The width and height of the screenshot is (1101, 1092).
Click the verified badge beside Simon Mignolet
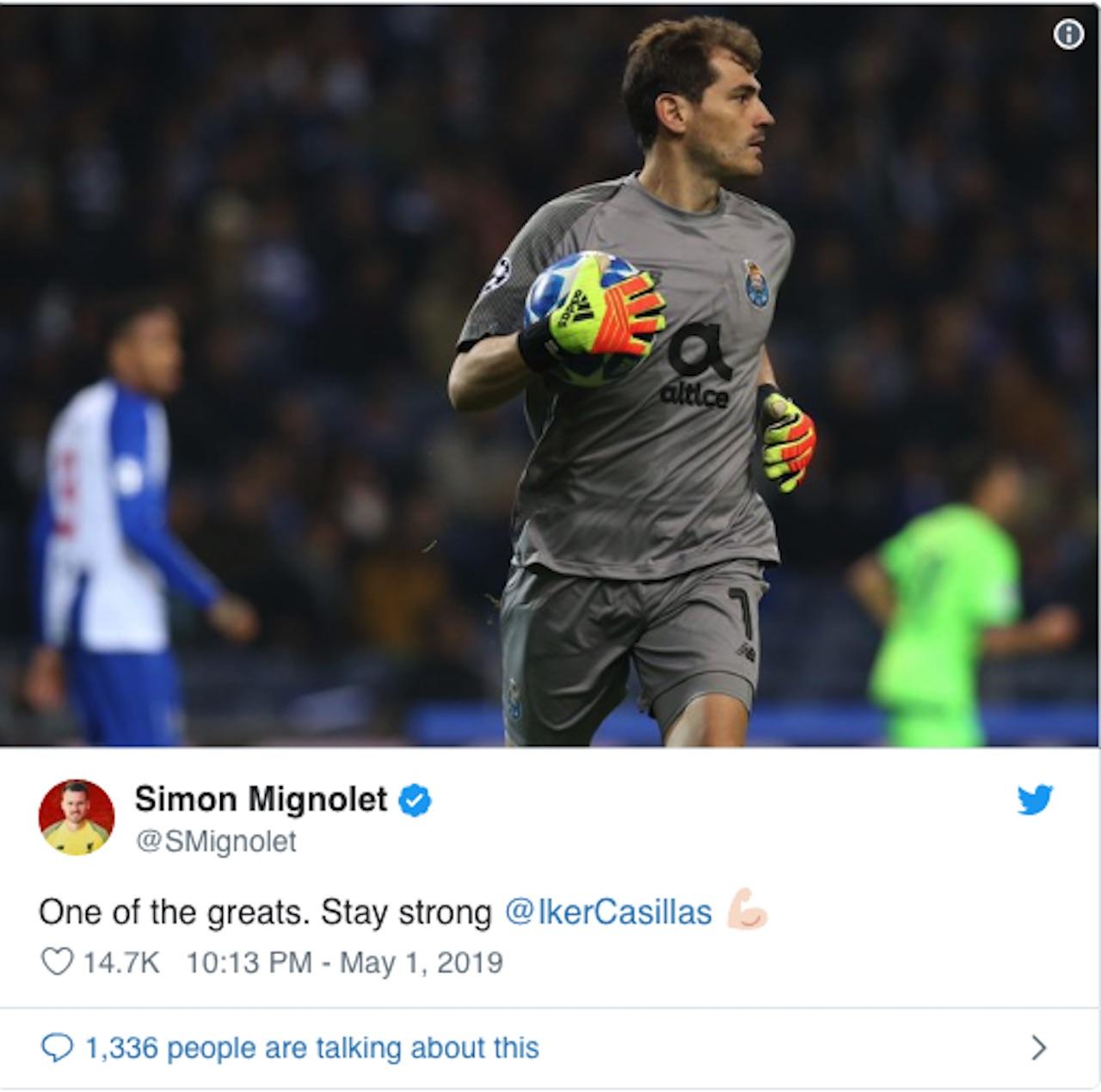415,800
